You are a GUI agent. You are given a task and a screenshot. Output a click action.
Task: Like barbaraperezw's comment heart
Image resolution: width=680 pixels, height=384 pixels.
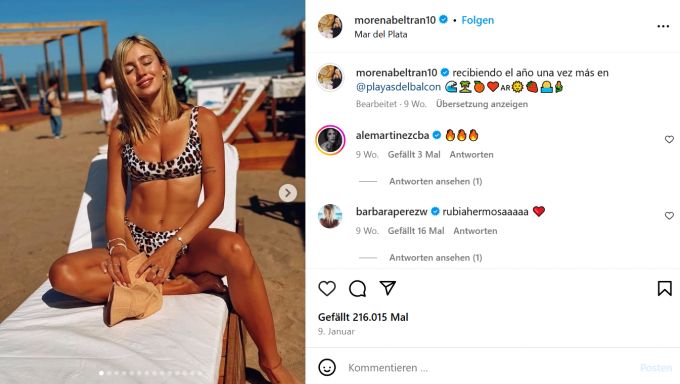(x=669, y=216)
